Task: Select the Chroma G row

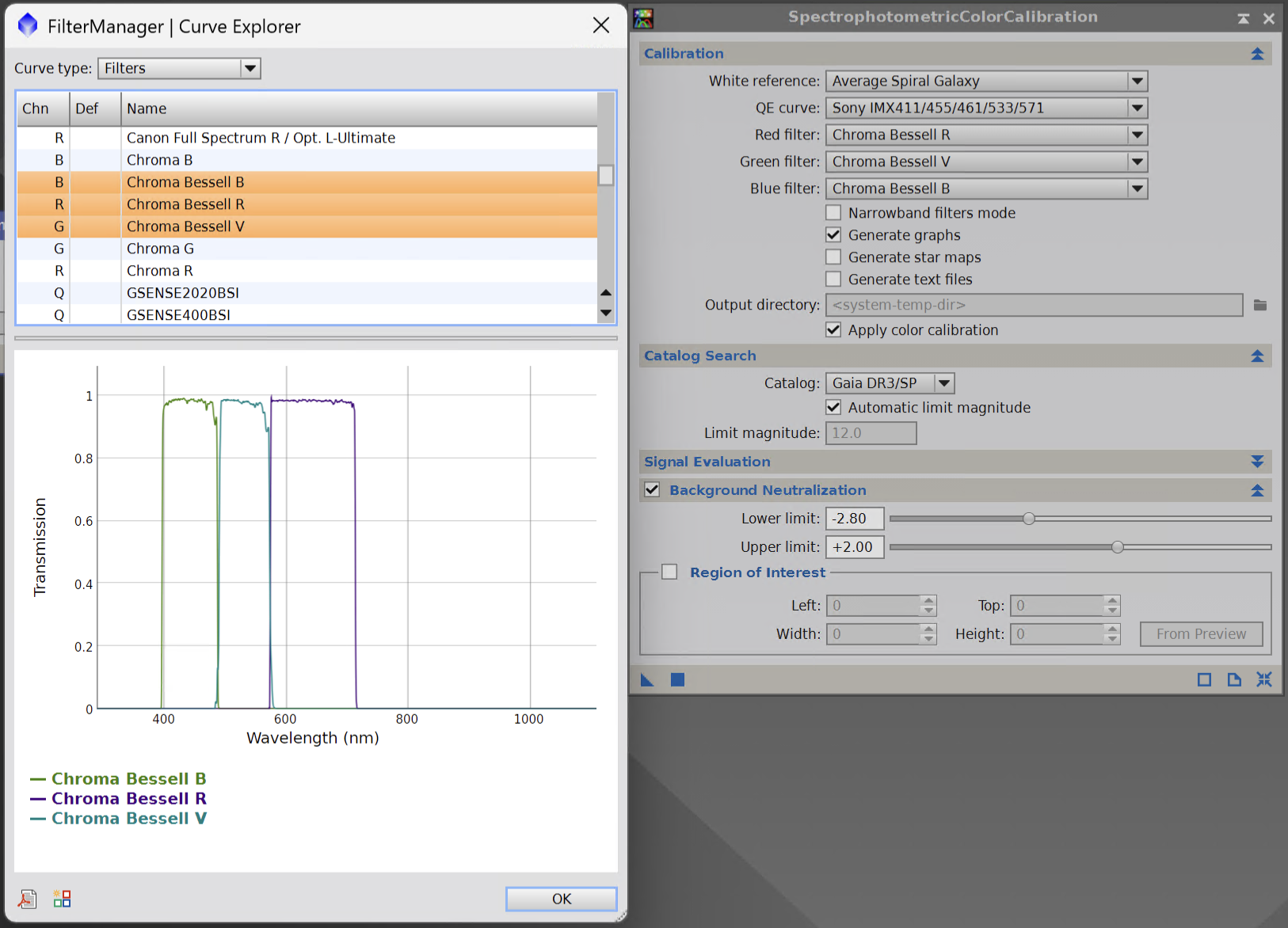Action: [x=307, y=249]
